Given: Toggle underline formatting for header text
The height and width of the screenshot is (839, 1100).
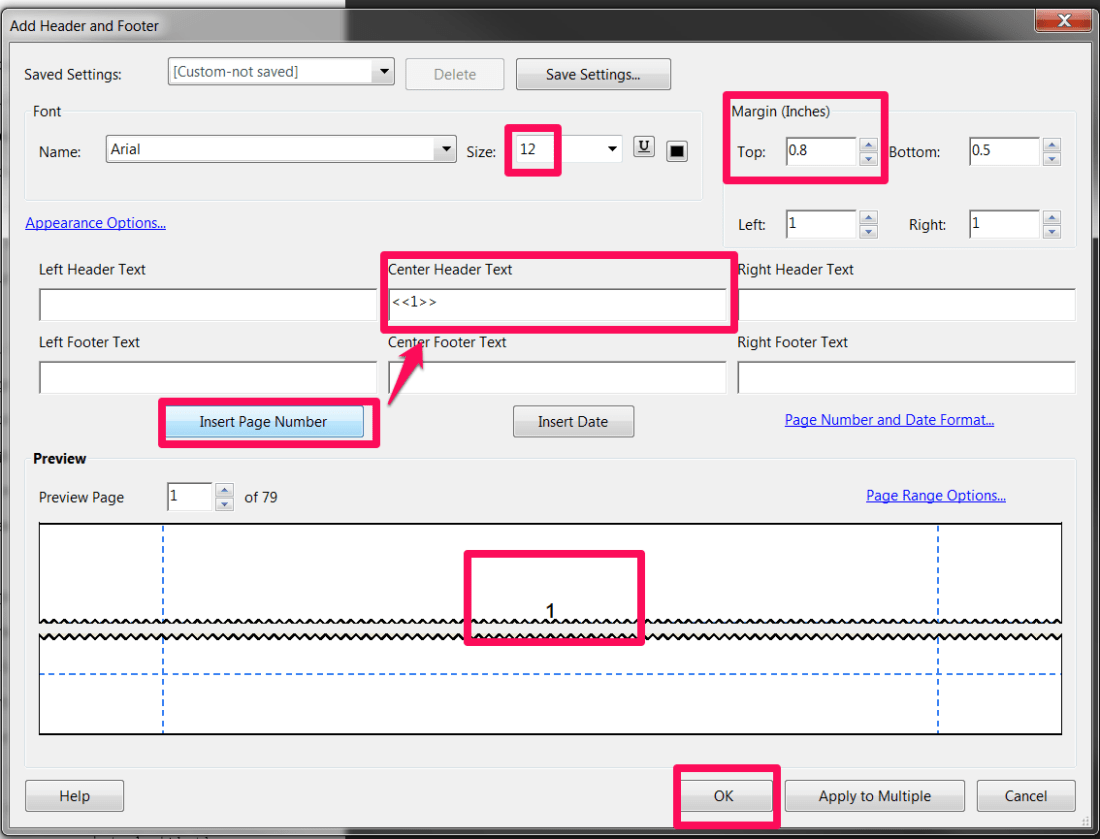Looking at the screenshot, I should click(x=643, y=145).
